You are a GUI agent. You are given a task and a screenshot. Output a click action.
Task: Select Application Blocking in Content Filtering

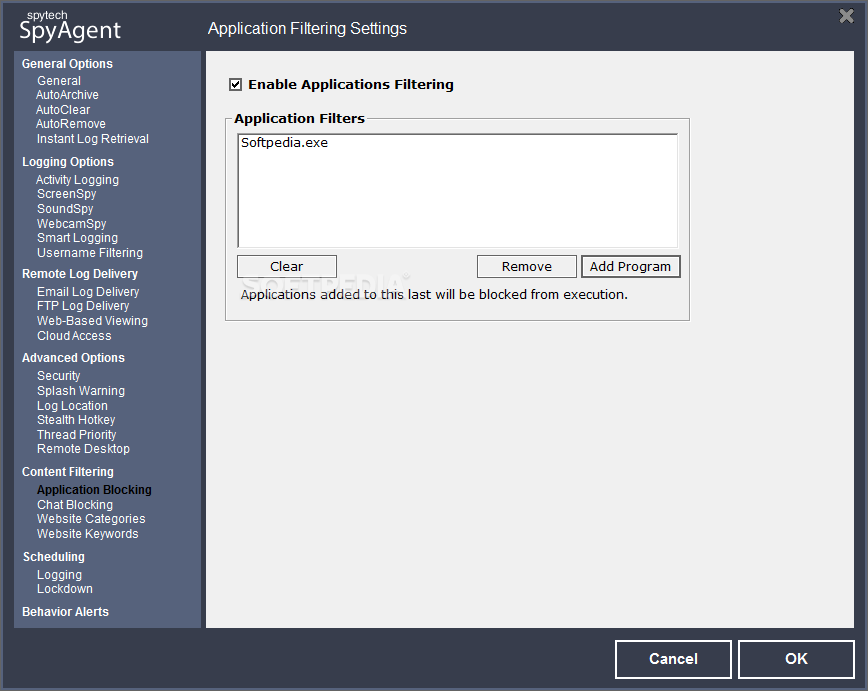pyautogui.click(x=94, y=490)
